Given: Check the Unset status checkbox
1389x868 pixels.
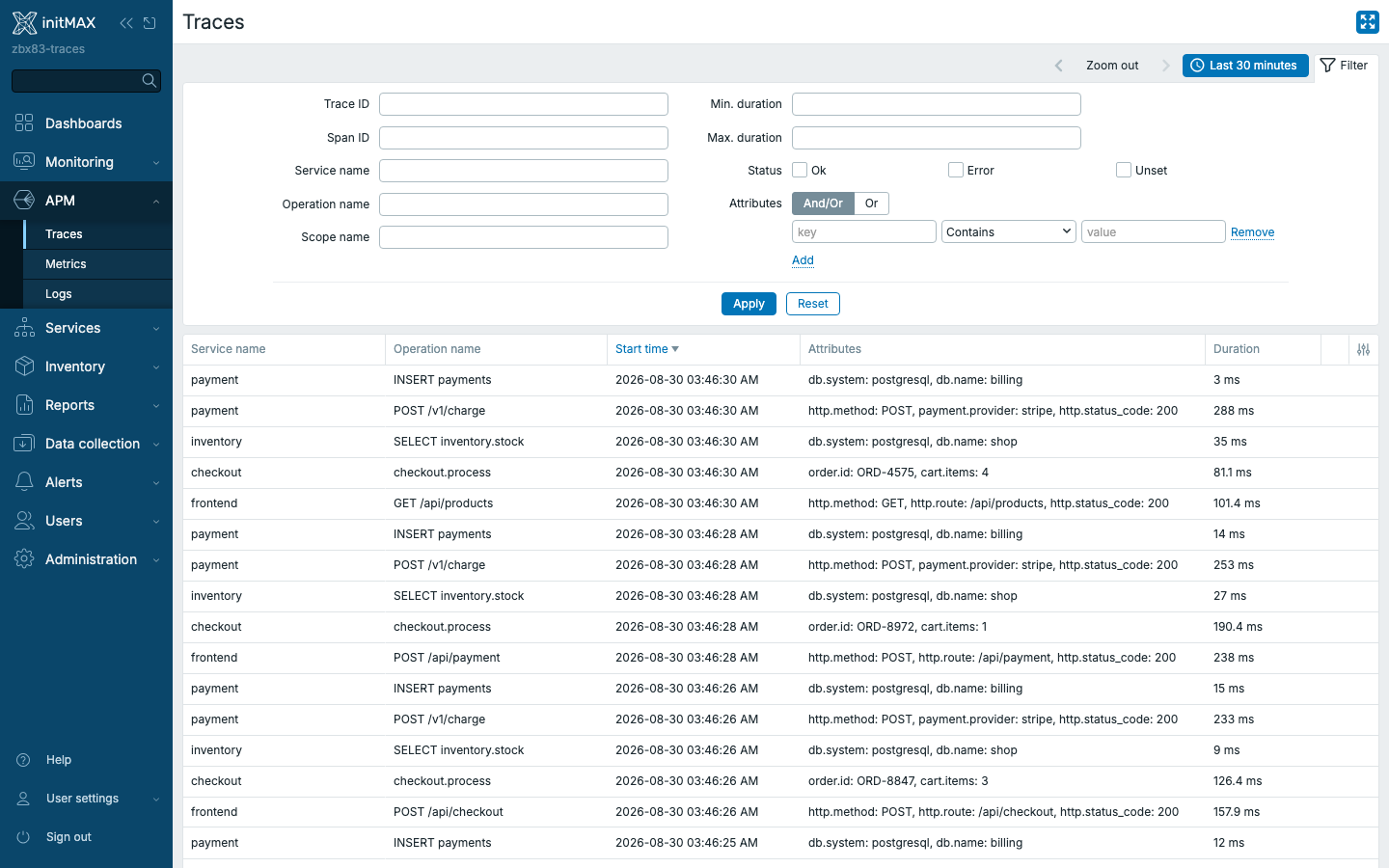Looking at the screenshot, I should coord(1124,170).
